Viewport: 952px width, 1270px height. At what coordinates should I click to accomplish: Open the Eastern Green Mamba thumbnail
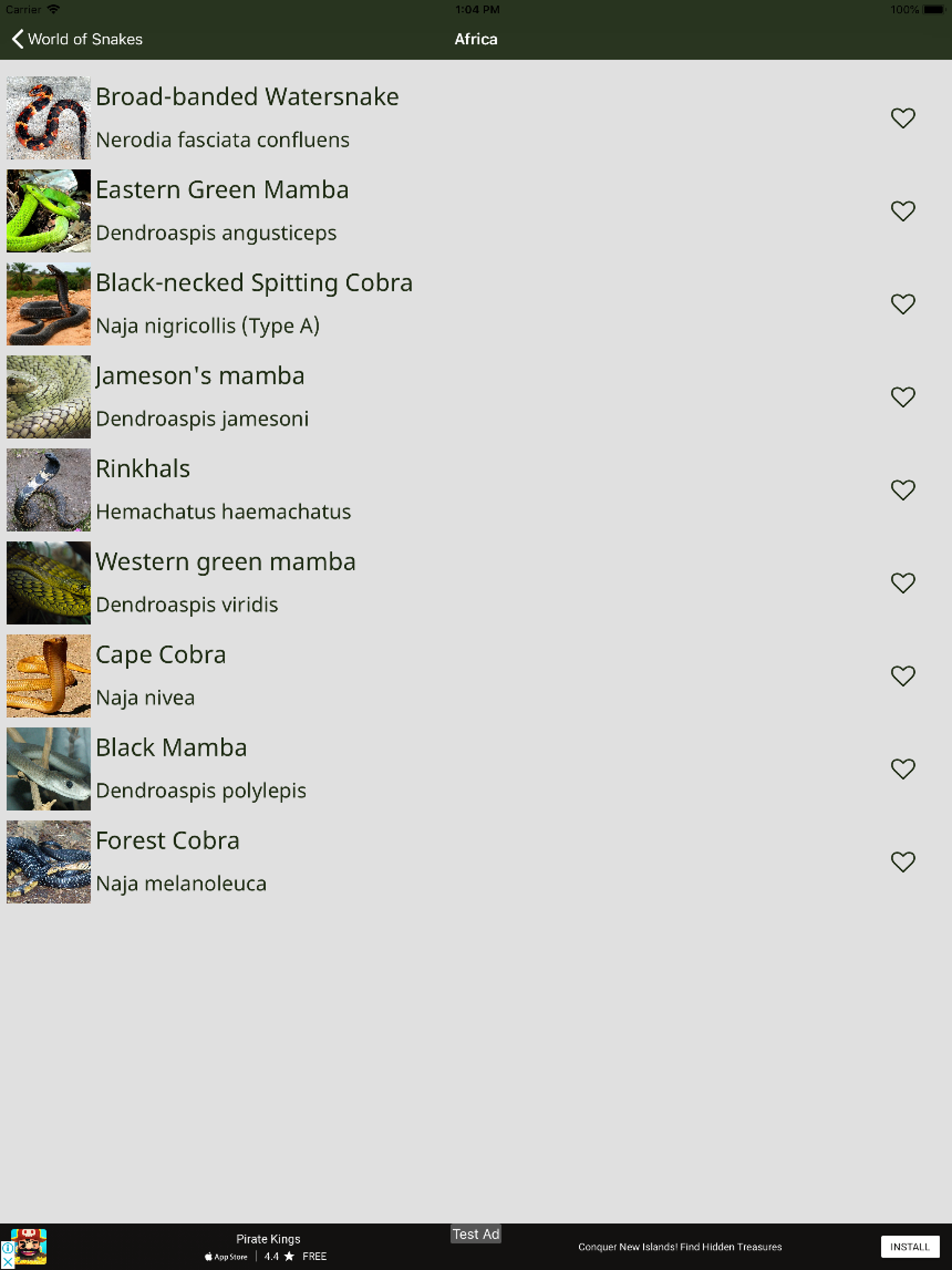click(49, 211)
